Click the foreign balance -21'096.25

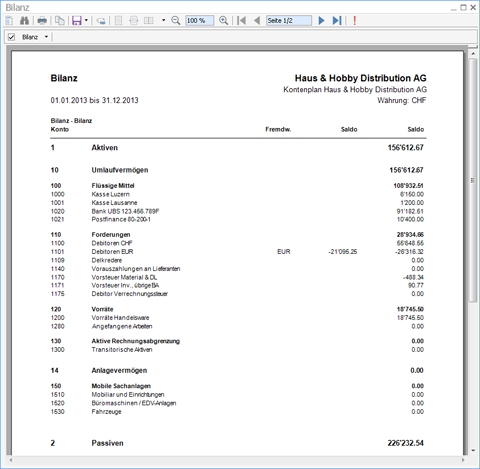342,252
